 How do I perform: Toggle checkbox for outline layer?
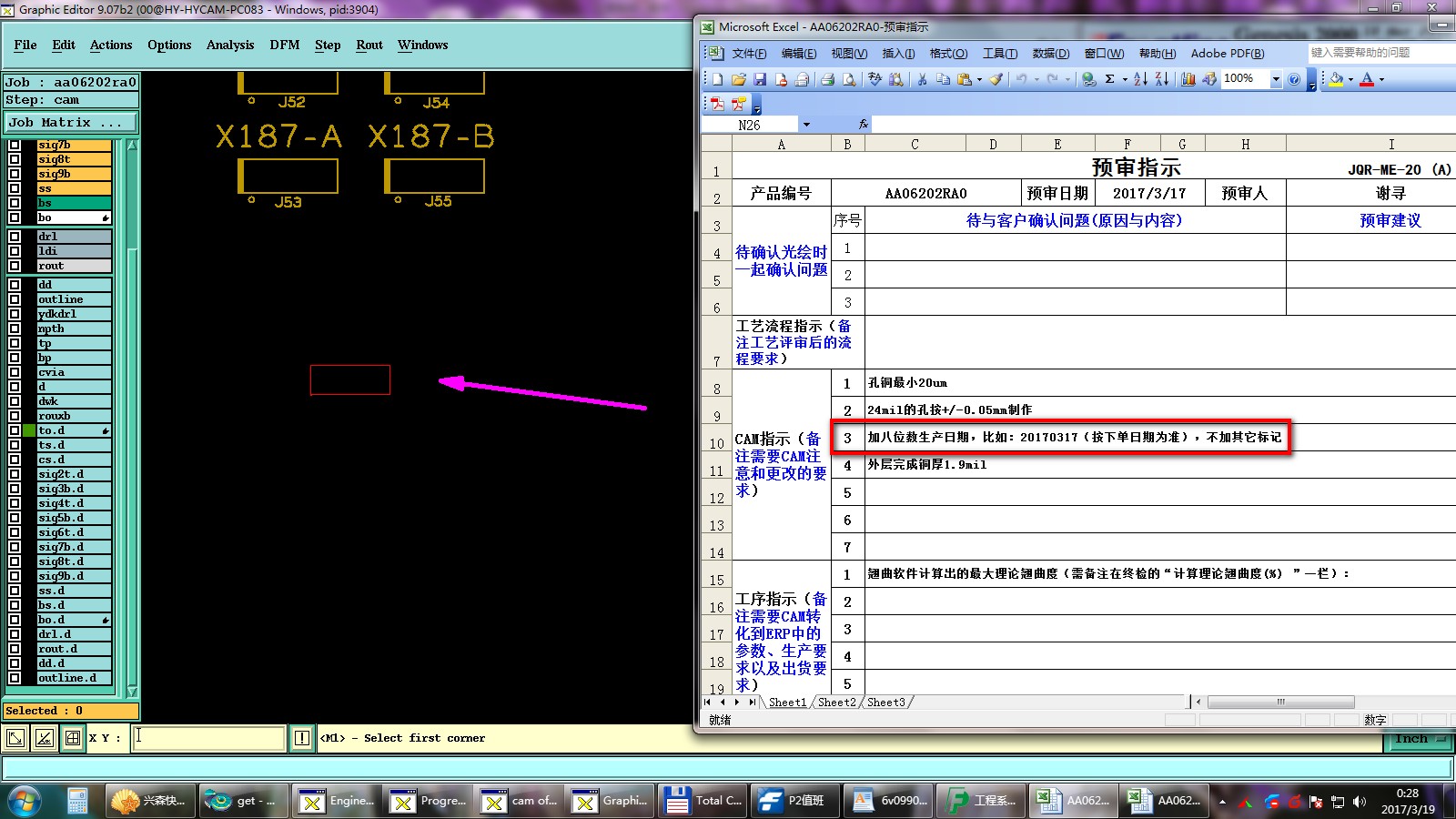[15, 299]
